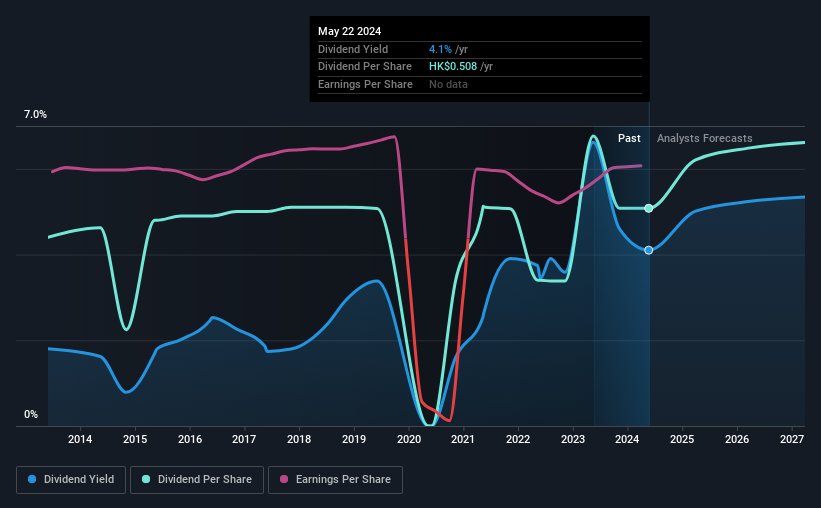
Task: Click the 2014 x-axis label
Action: [80, 439]
